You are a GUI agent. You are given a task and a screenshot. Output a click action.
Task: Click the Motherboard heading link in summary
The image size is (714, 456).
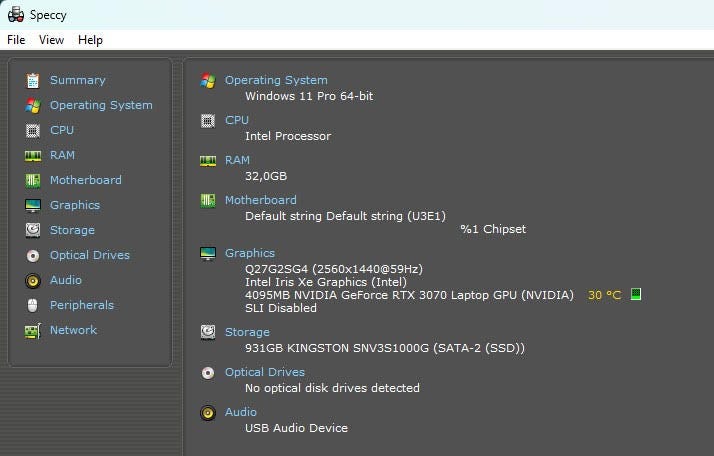click(260, 200)
